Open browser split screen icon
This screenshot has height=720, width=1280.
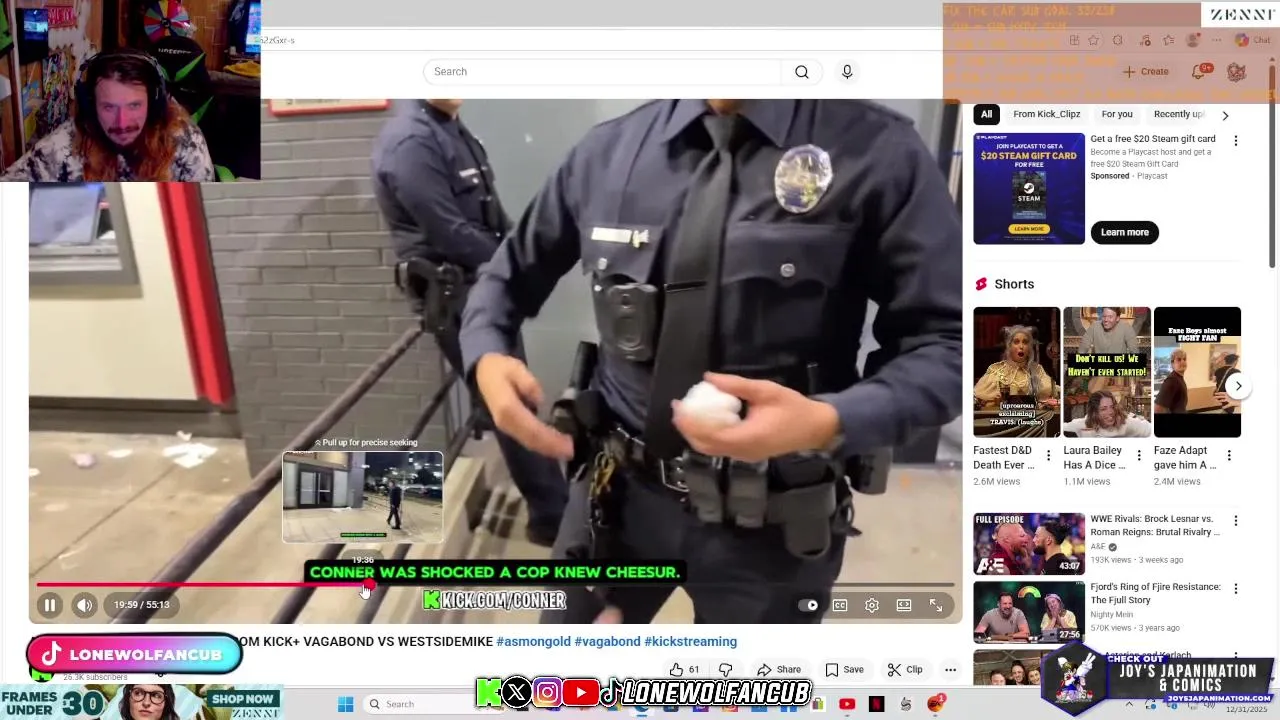pyautogui.click(x=1074, y=40)
